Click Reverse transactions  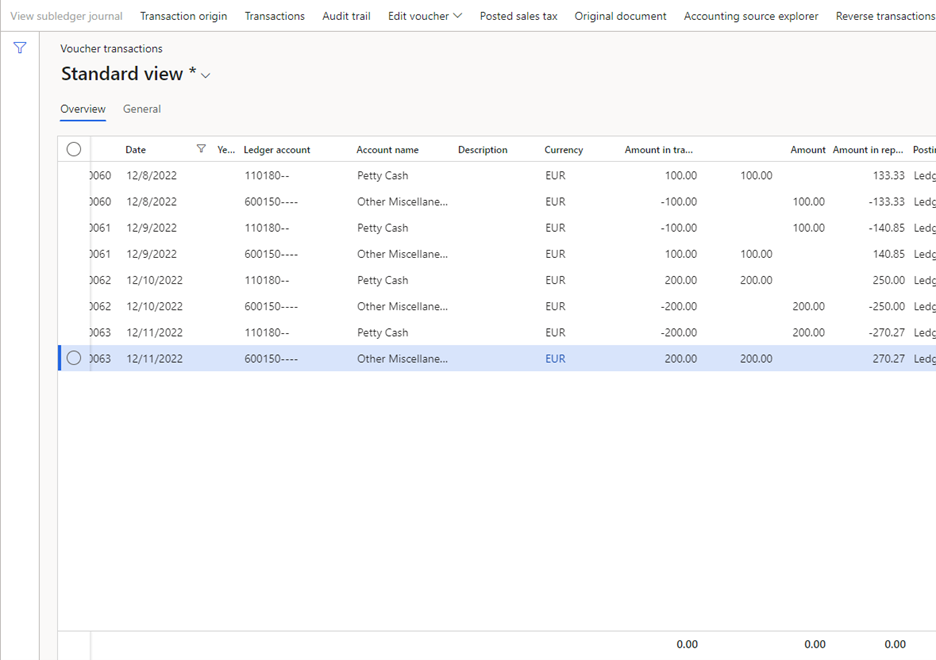pos(885,16)
